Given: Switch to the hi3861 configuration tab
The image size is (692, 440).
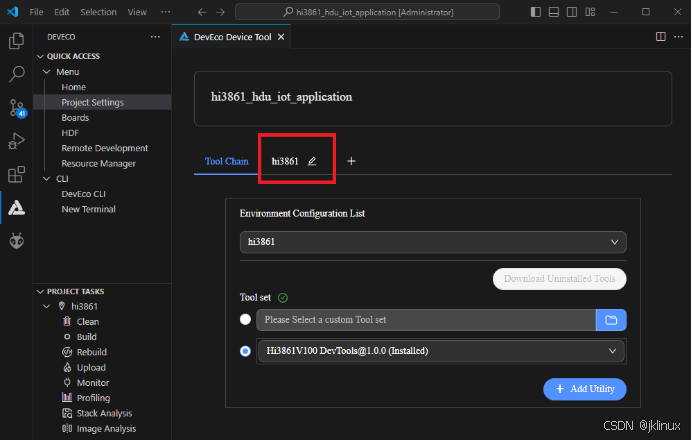Looking at the screenshot, I should click(285, 162).
